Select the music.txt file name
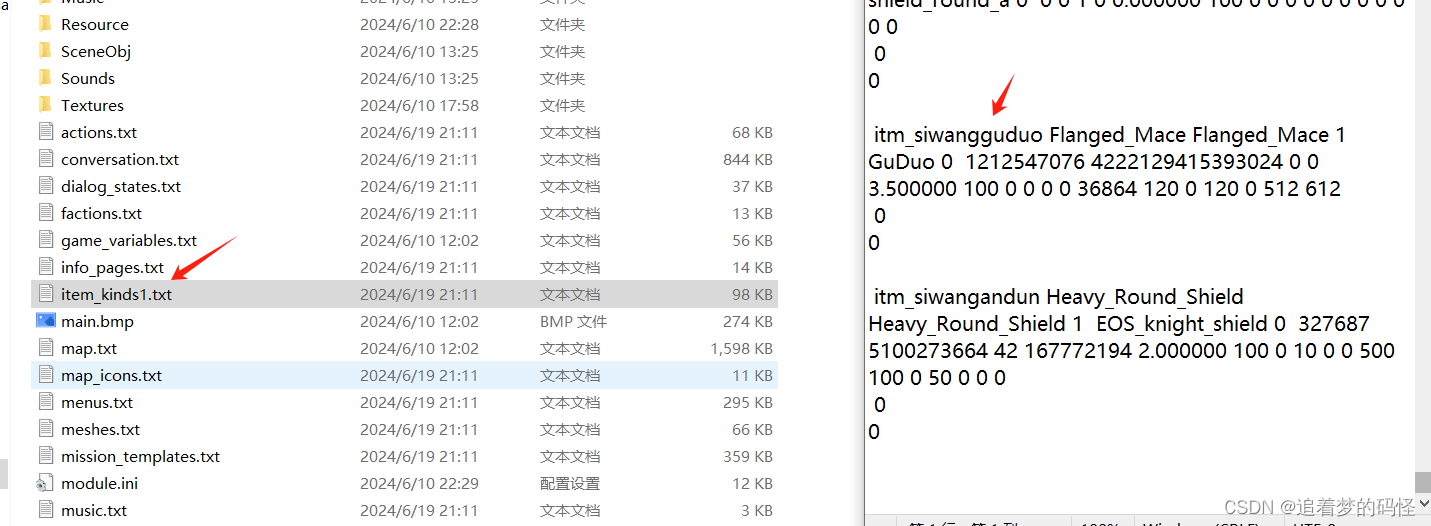1431x526 pixels. click(x=94, y=510)
